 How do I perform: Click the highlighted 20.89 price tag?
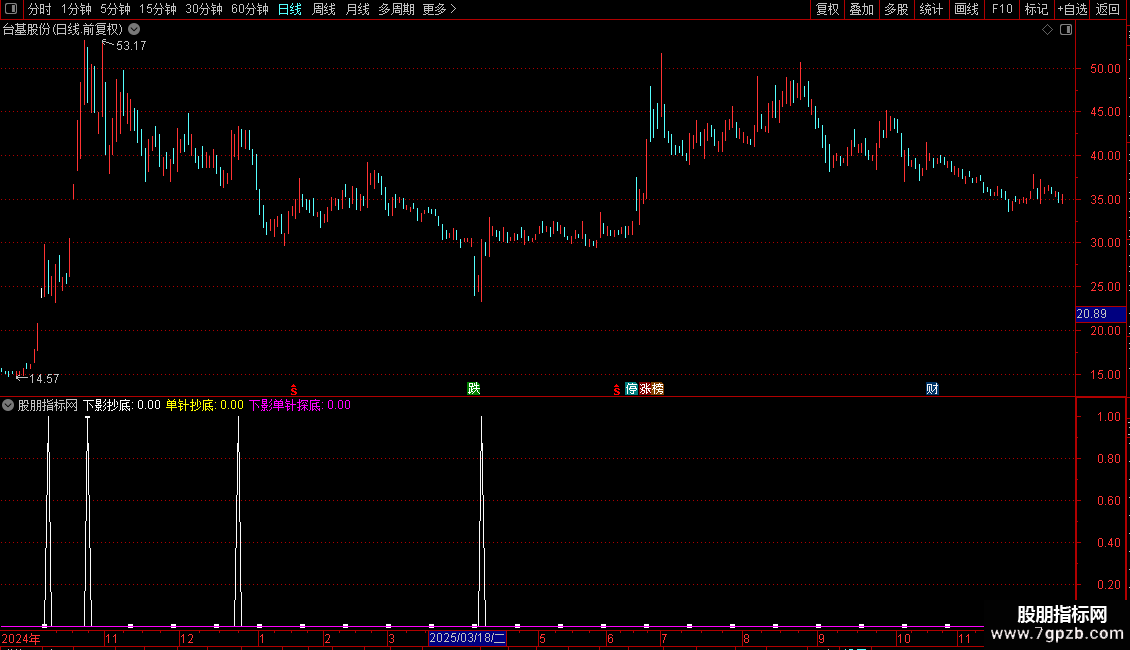point(1100,313)
